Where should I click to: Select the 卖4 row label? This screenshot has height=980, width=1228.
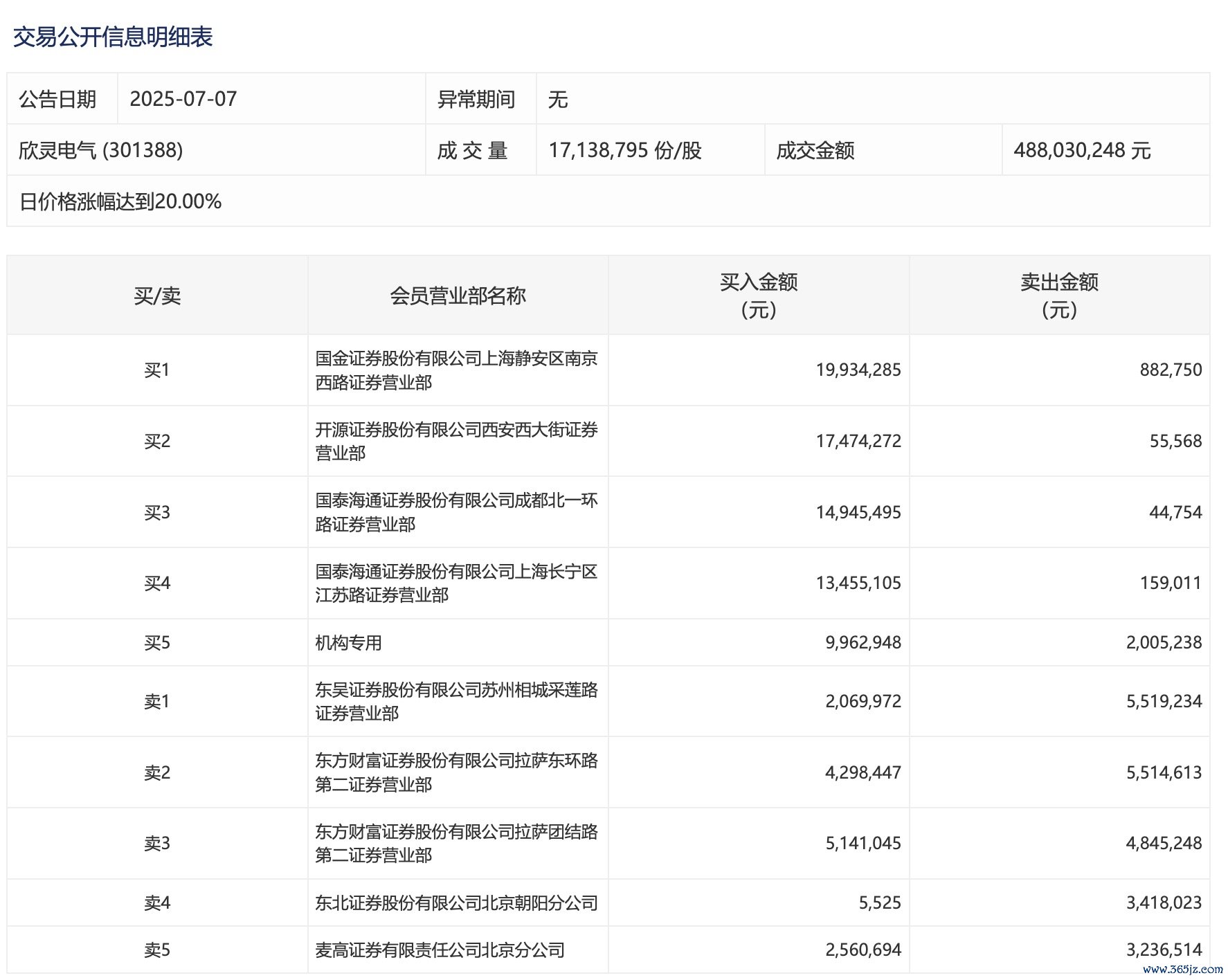tap(157, 903)
